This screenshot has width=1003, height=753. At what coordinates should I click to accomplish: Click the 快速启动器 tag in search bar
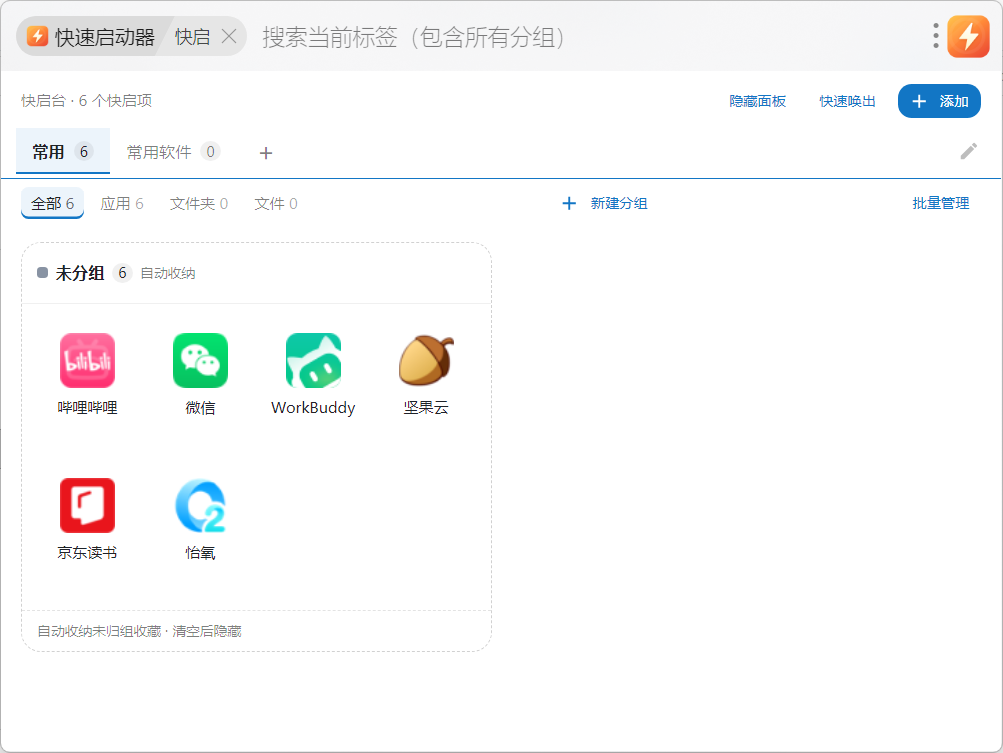click(x=91, y=37)
